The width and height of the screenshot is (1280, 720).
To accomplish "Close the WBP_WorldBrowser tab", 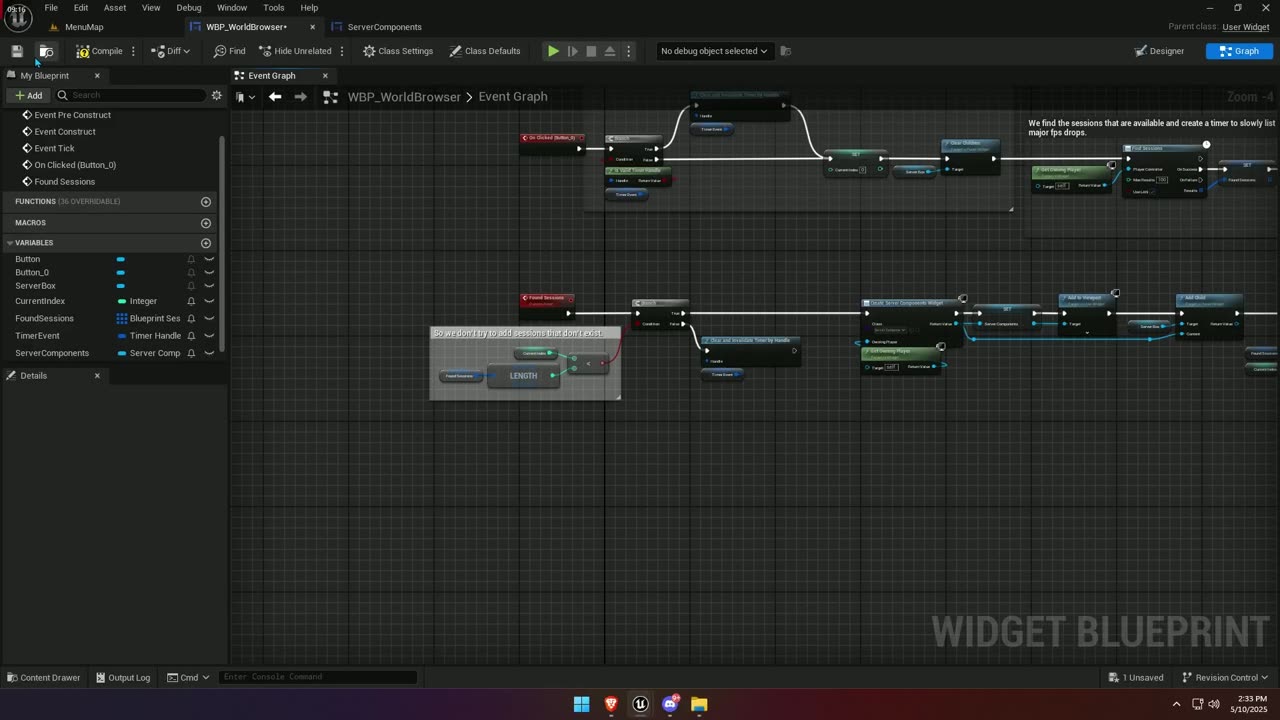I will [x=312, y=27].
